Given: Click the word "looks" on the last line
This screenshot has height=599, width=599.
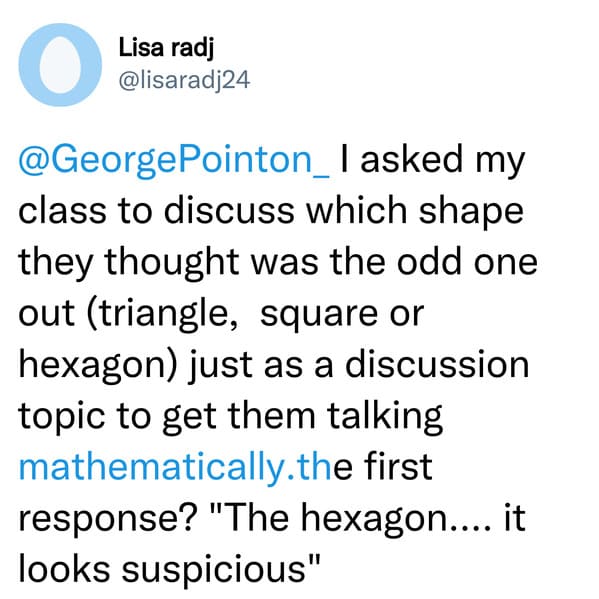Looking at the screenshot, I should coord(64,569).
